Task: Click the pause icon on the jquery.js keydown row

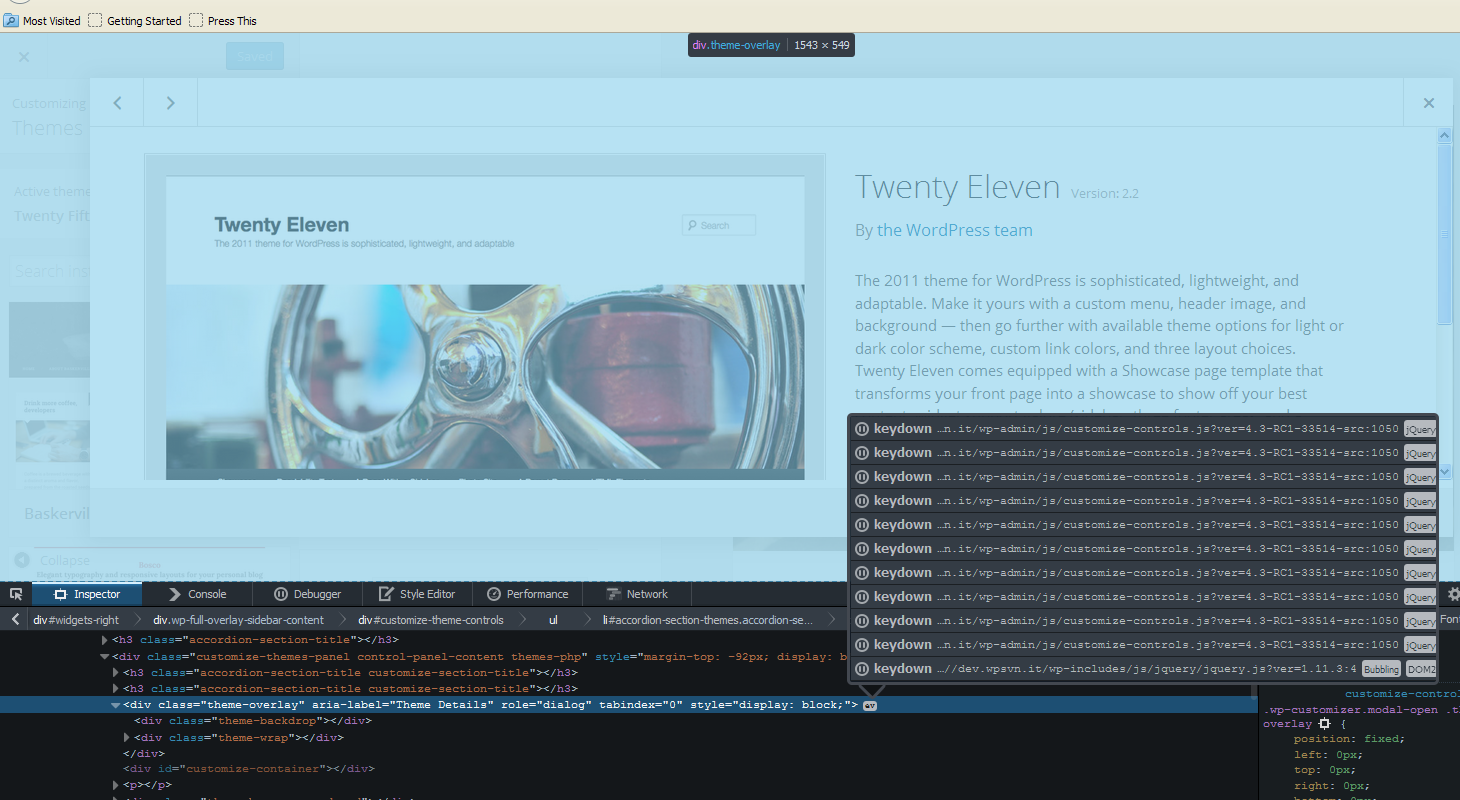Action: [x=861, y=669]
